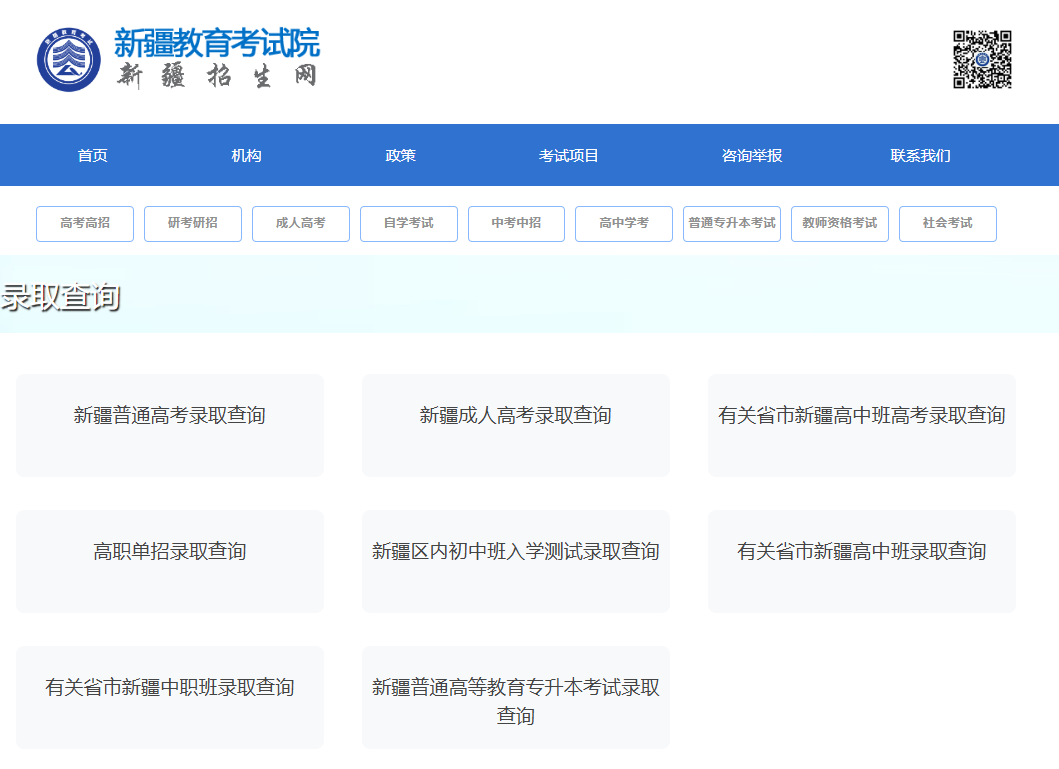Open 新疆普通高等教育专升本考试录取查询 card
Viewport: 1059px width, 769px height.
516,697
